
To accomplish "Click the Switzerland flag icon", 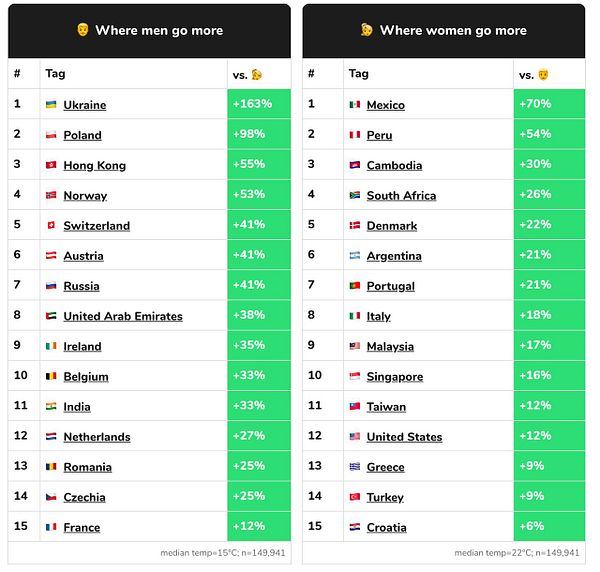I will (51, 225).
